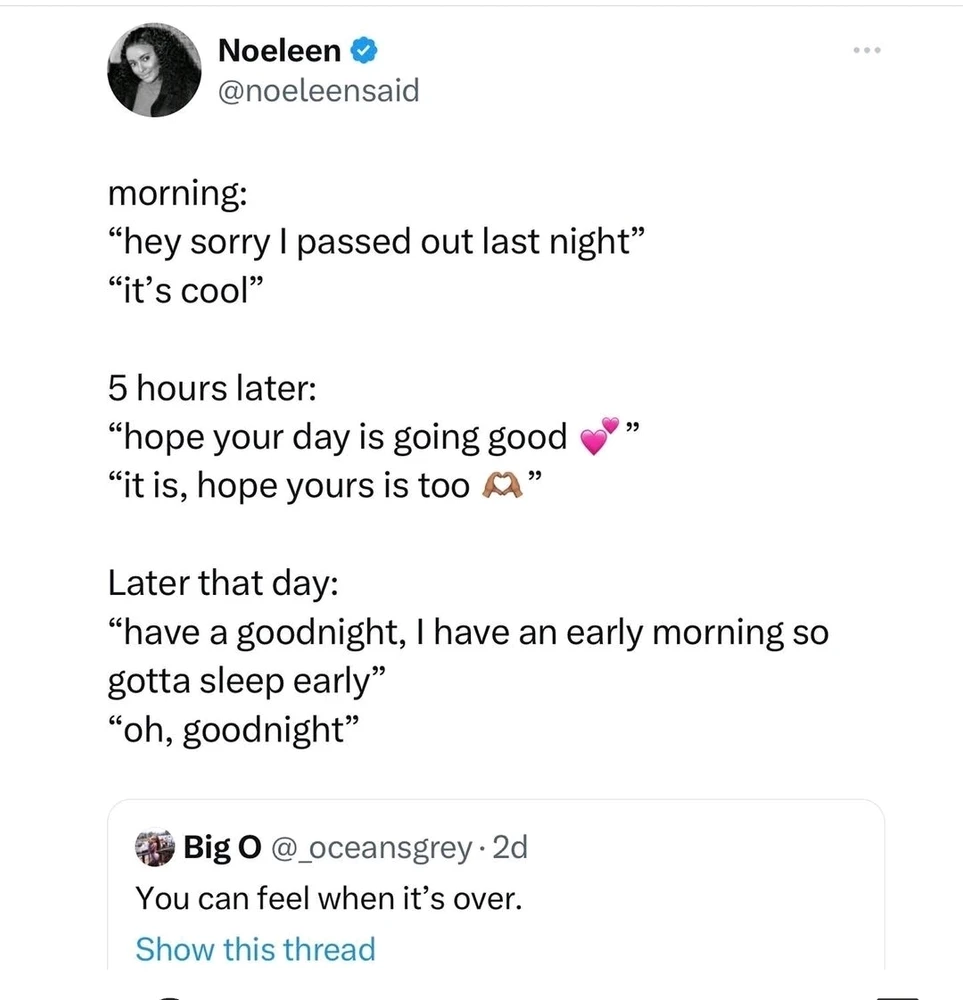Open Noeleen's display name
This screenshot has width=963, height=1000.
[279, 50]
